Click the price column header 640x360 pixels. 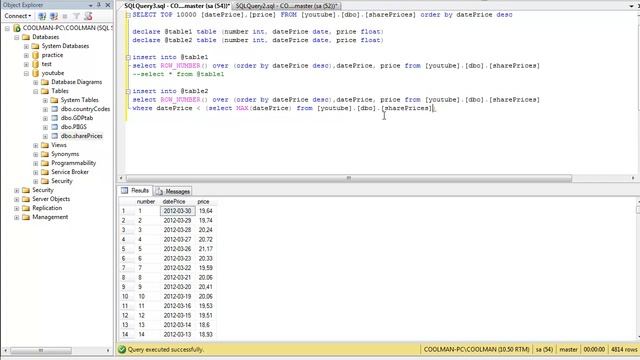203,202
